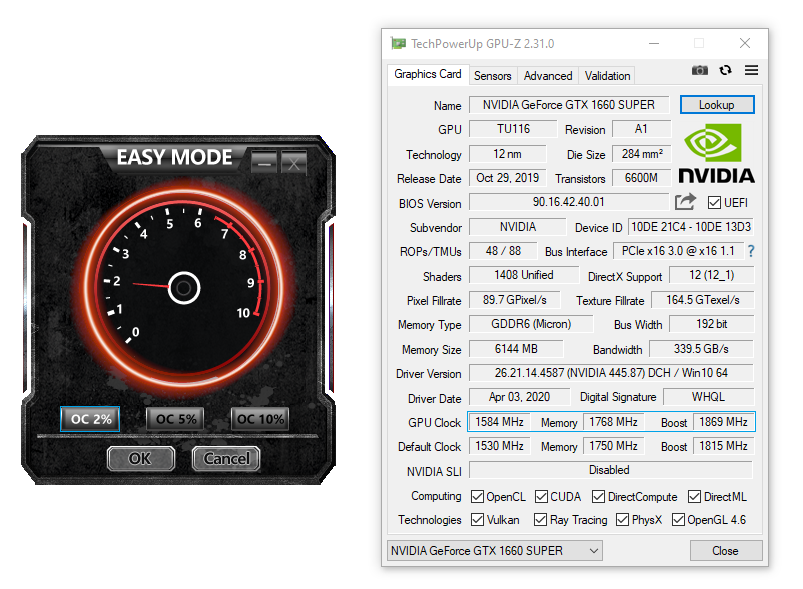
Task: Click the BIOS Version field 90.16.42.40.01
Action: pos(569,202)
